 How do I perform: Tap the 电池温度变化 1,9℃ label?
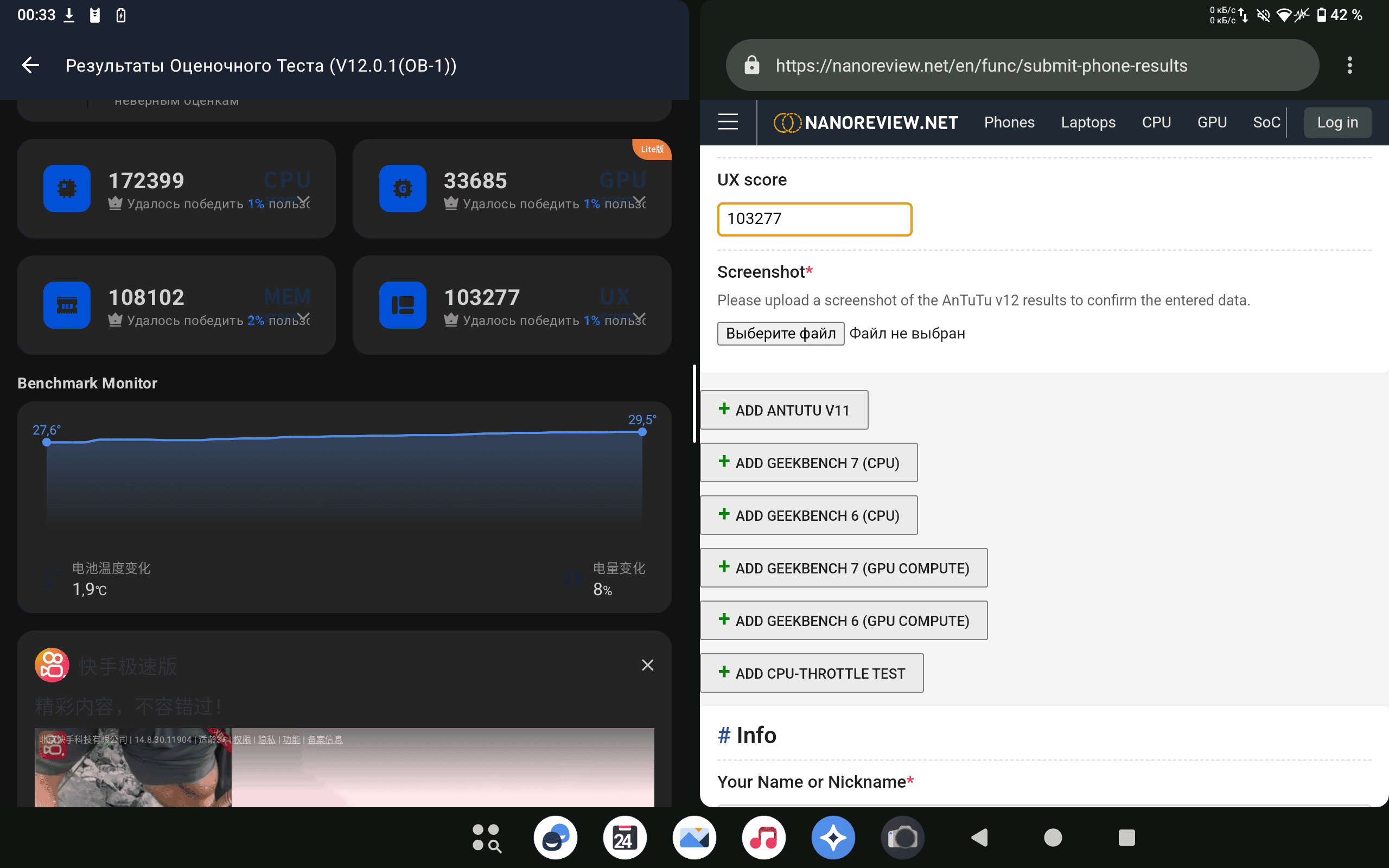pyautogui.click(x=111, y=578)
